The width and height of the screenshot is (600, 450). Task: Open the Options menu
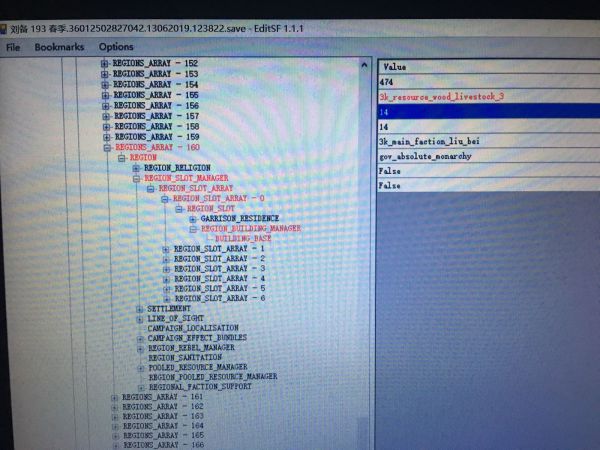[115, 46]
